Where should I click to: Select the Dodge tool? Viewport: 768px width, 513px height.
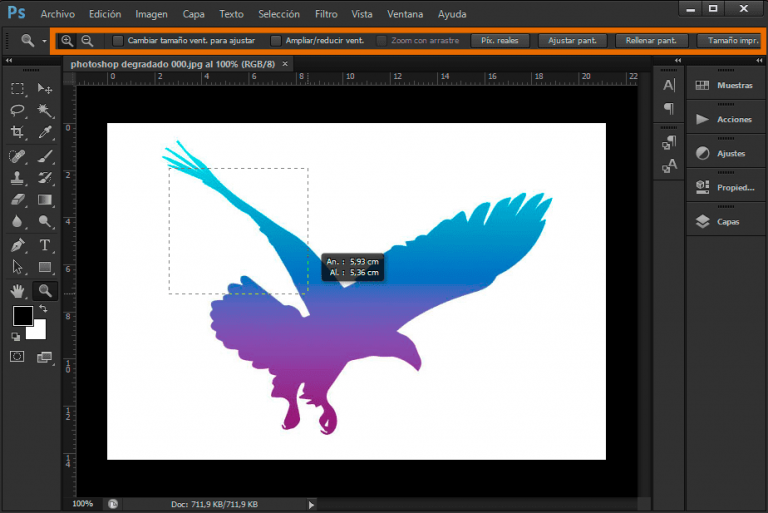click(45, 221)
